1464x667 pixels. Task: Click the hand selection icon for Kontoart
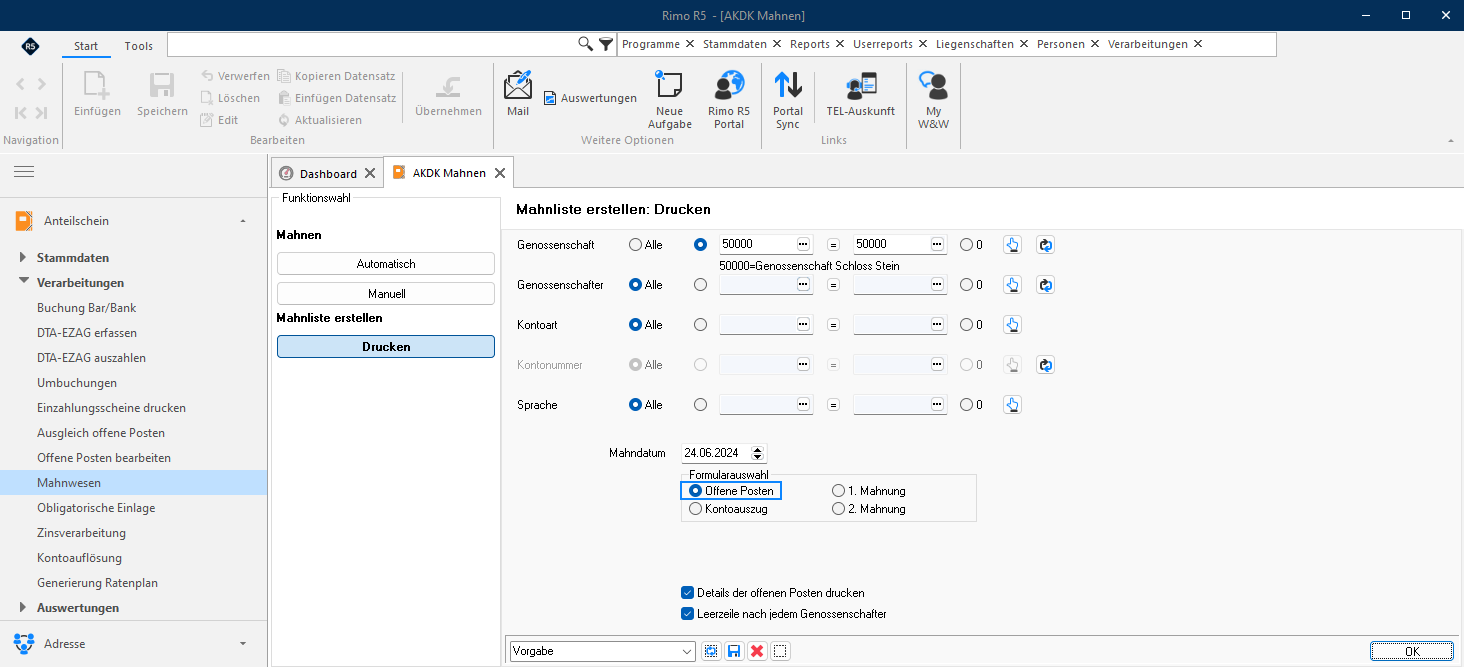pos(1012,325)
